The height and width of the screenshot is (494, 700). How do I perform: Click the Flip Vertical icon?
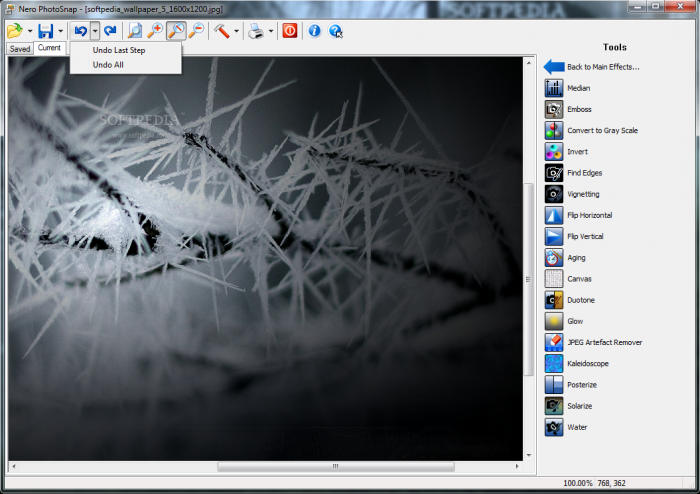554,237
